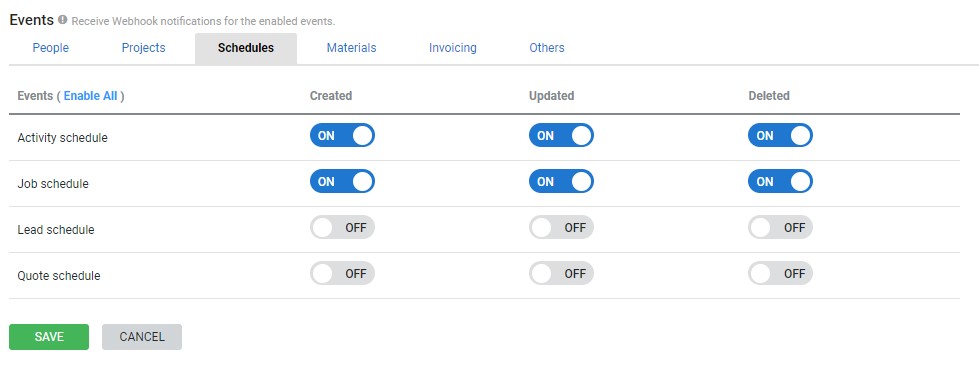Disable Activity schedule Created toggle
Screen dimensions: 979x367
click(342, 135)
